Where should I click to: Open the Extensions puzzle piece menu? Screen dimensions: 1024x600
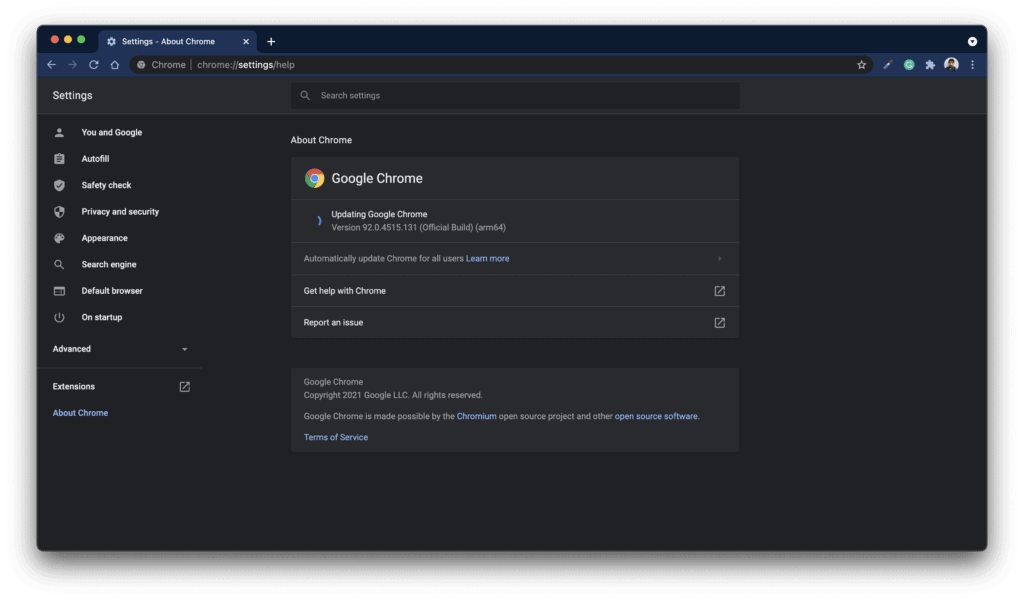[930, 65]
